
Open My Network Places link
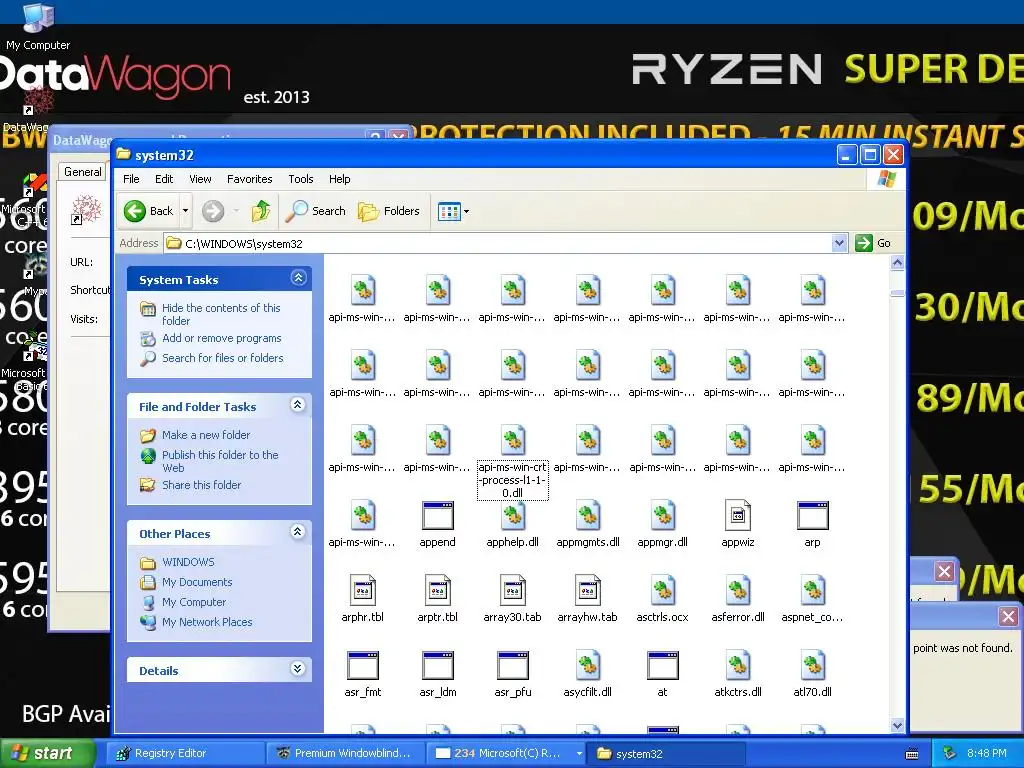pos(207,622)
